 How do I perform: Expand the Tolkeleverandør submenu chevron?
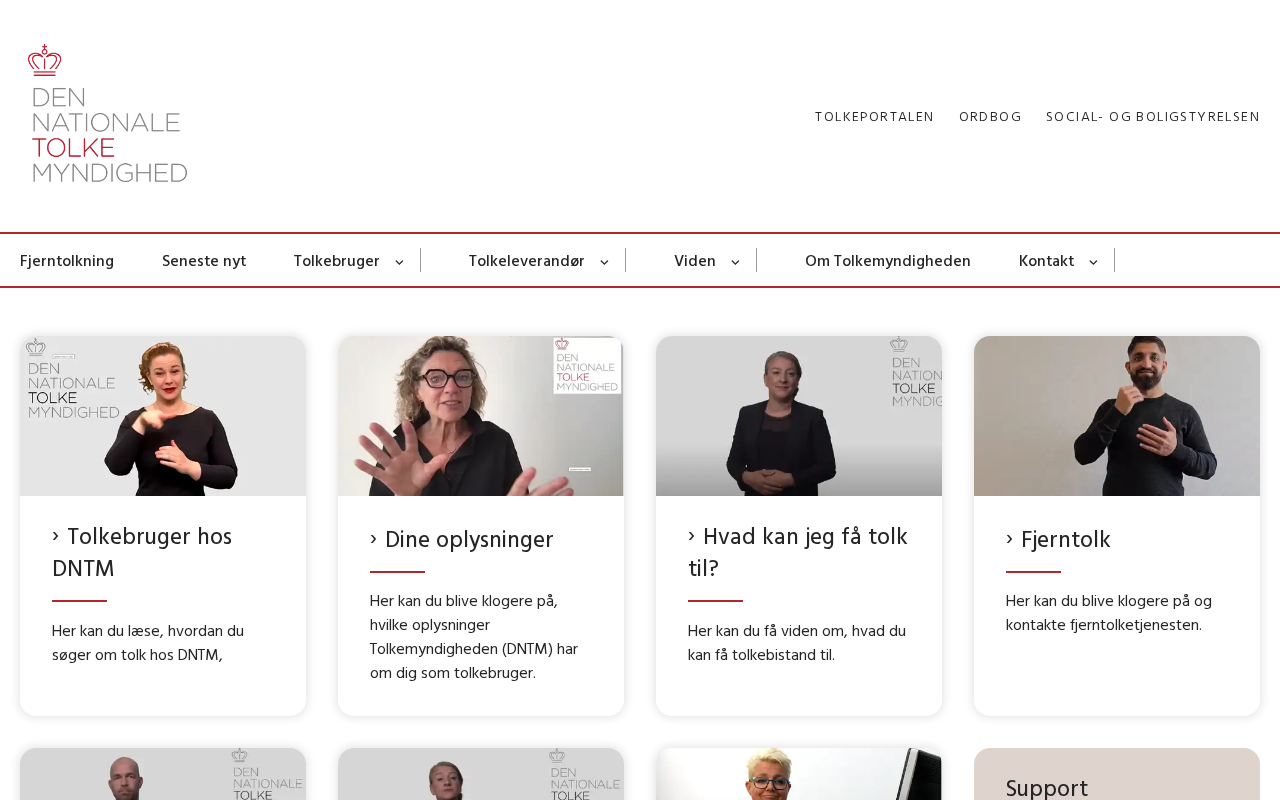604,262
